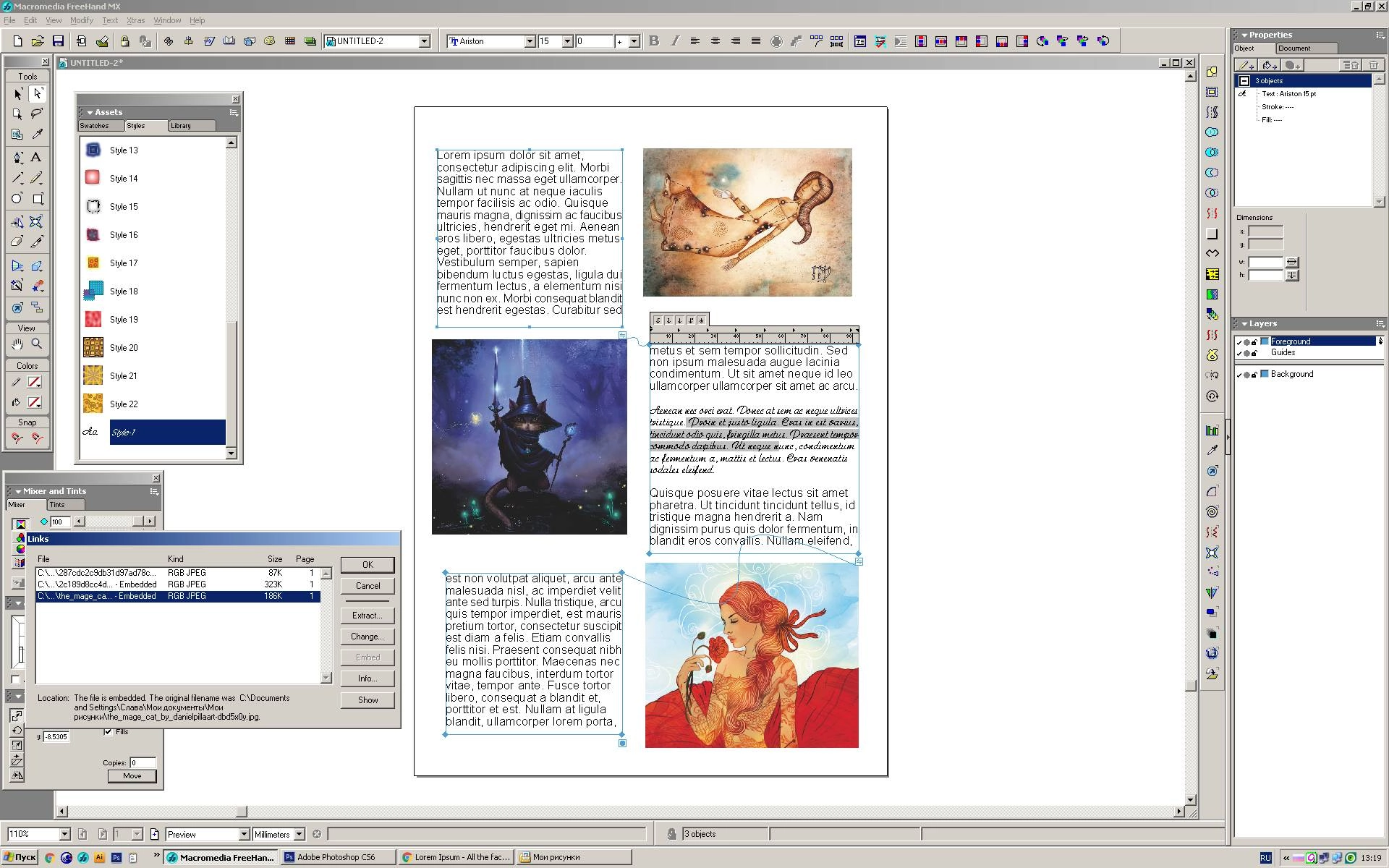The width and height of the screenshot is (1389, 868).
Task: Click the Copies input field
Action: coord(143,762)
